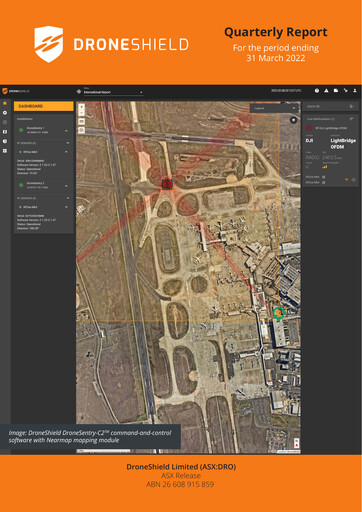
Task: Click the DJI vendor value in the detection card
Action: click(x=309, y=140)
